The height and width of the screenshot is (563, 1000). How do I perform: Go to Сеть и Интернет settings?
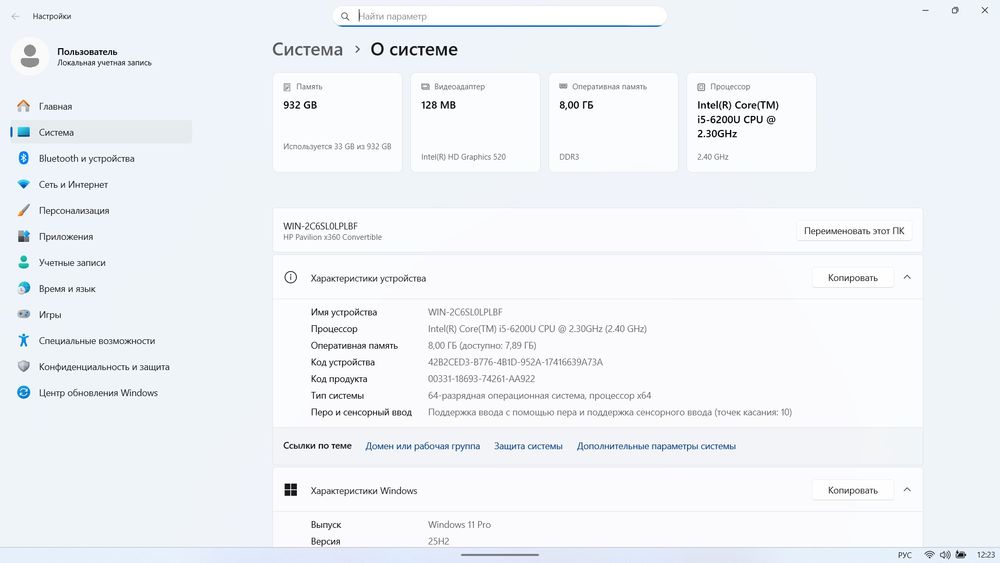click(x=101, y=184)
